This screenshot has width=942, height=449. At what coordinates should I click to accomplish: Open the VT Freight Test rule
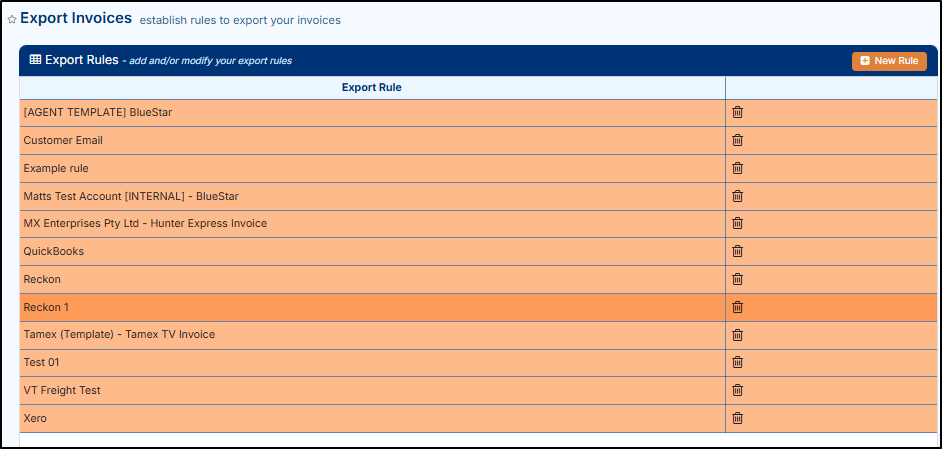click(x=62, y=390)
